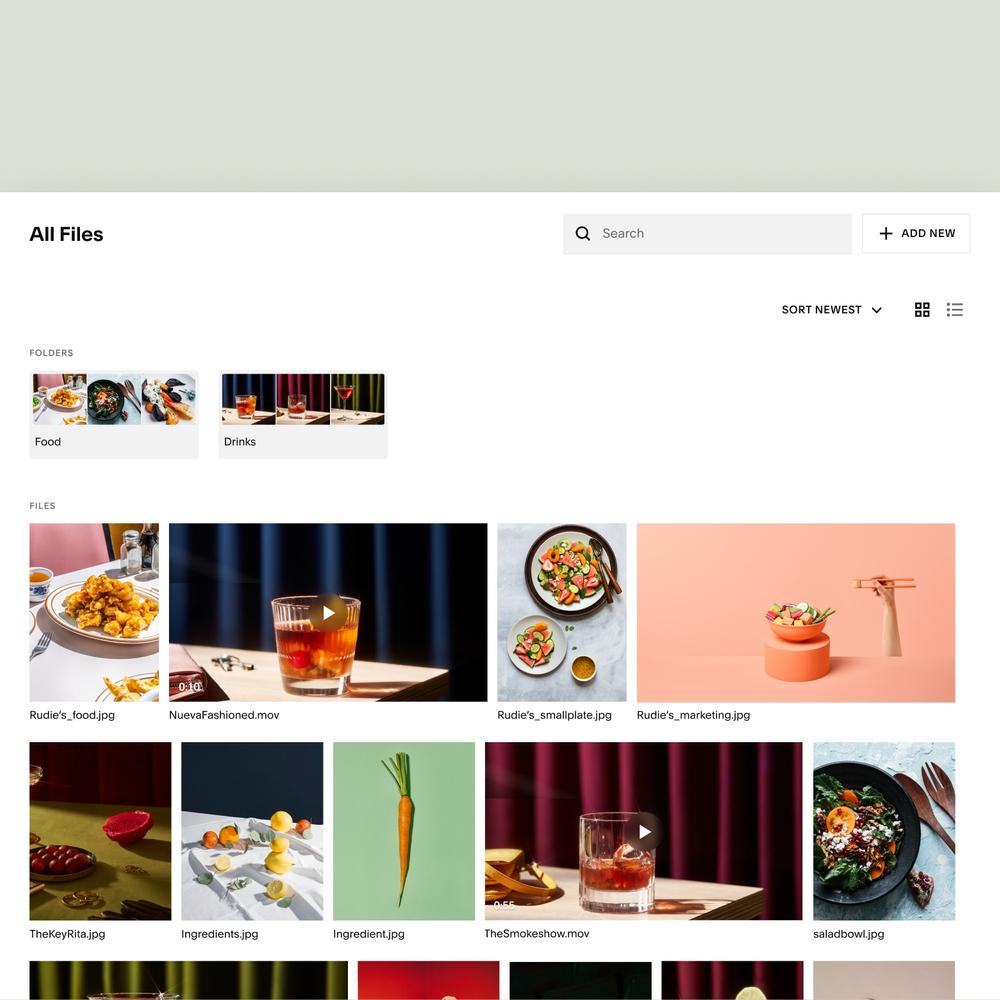Click the Add New button
This screenshot has width=1000, height=1000.
point(916,233)
